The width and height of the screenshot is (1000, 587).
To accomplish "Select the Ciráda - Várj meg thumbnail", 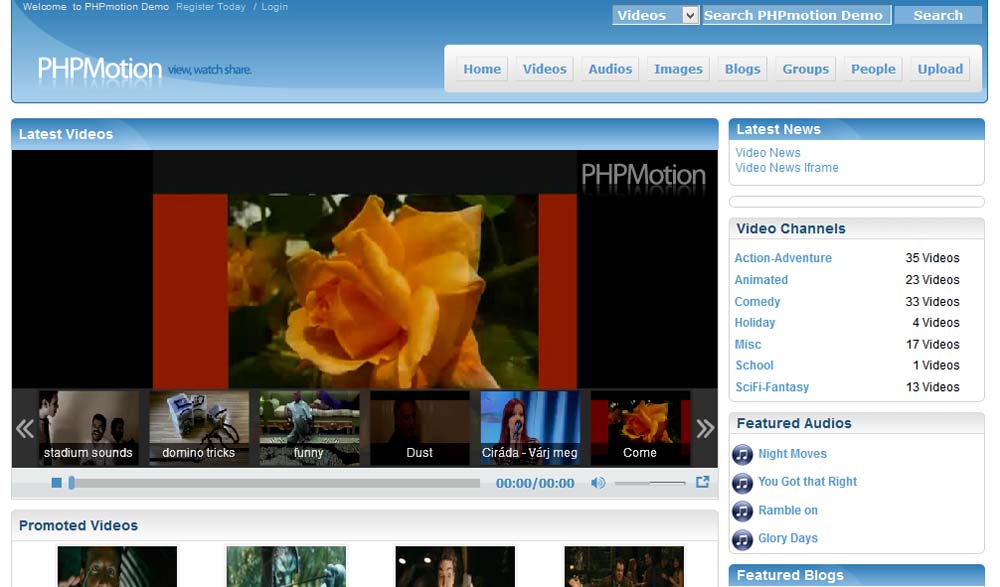I will point(530,428).
